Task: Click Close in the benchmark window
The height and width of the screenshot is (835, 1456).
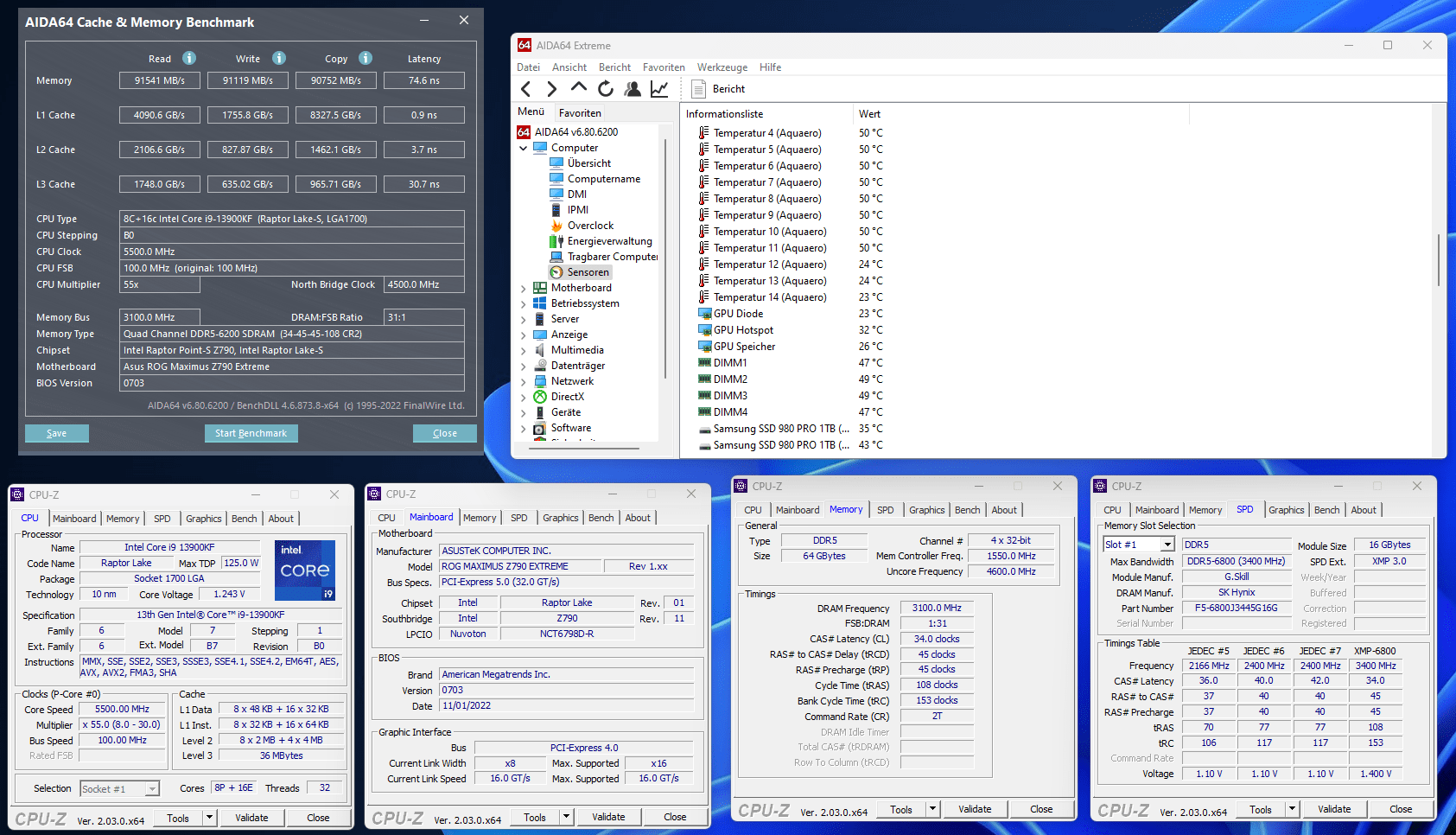Action: pyautogui.click(x=445, y=433)
